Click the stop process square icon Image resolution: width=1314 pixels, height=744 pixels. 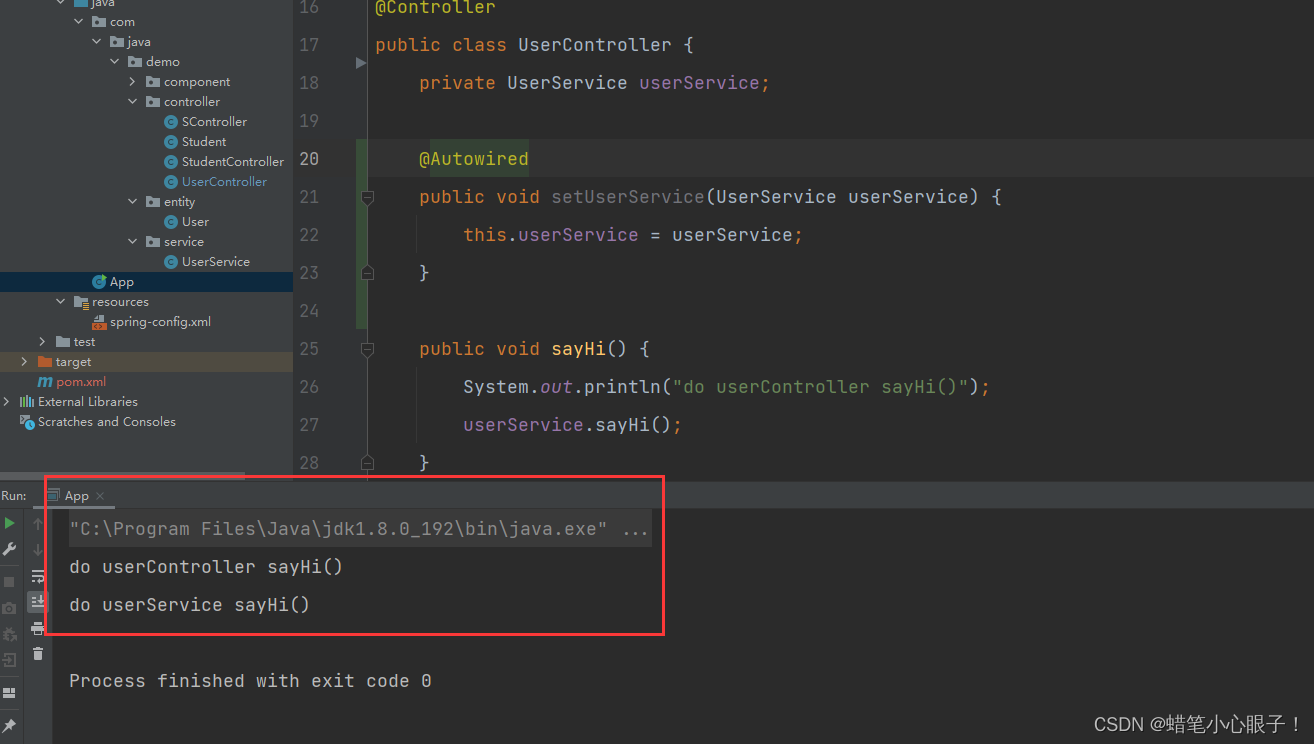tap(9, 582)
